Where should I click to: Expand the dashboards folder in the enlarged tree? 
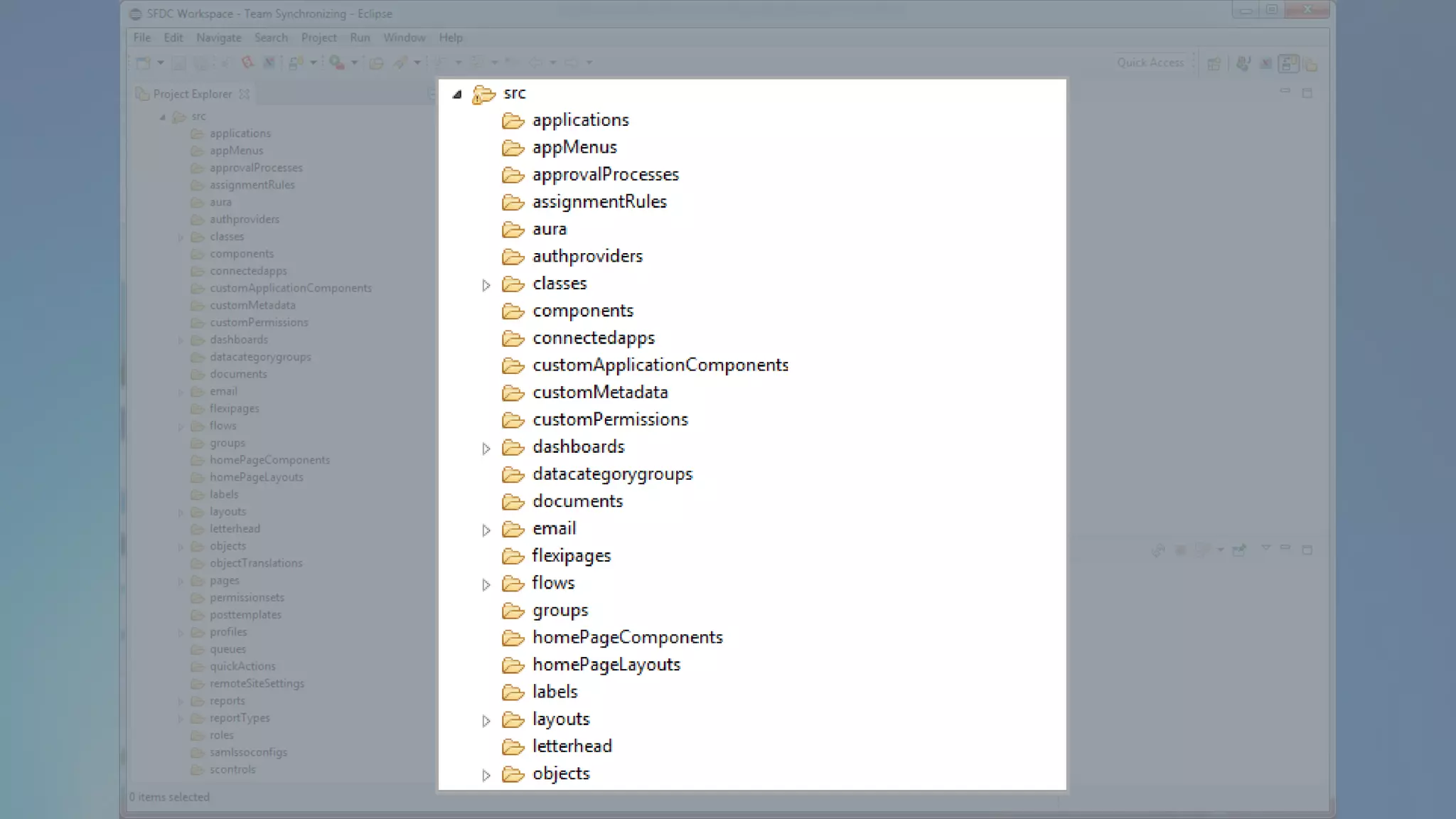coord(486,449)
